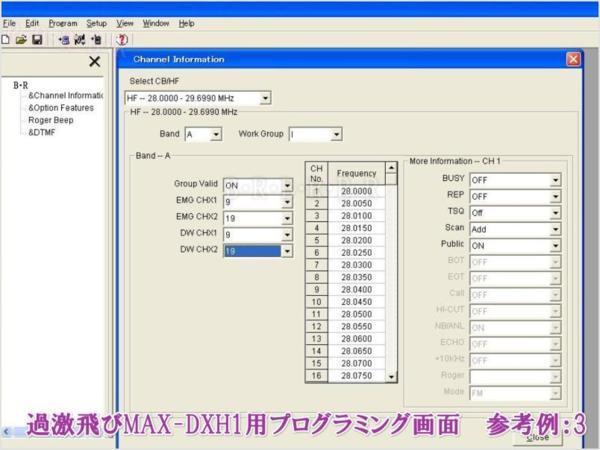Viewport: 600px width, 450px height.
Task: Click channel number 9 row header
Action: (x=316, y=290)
